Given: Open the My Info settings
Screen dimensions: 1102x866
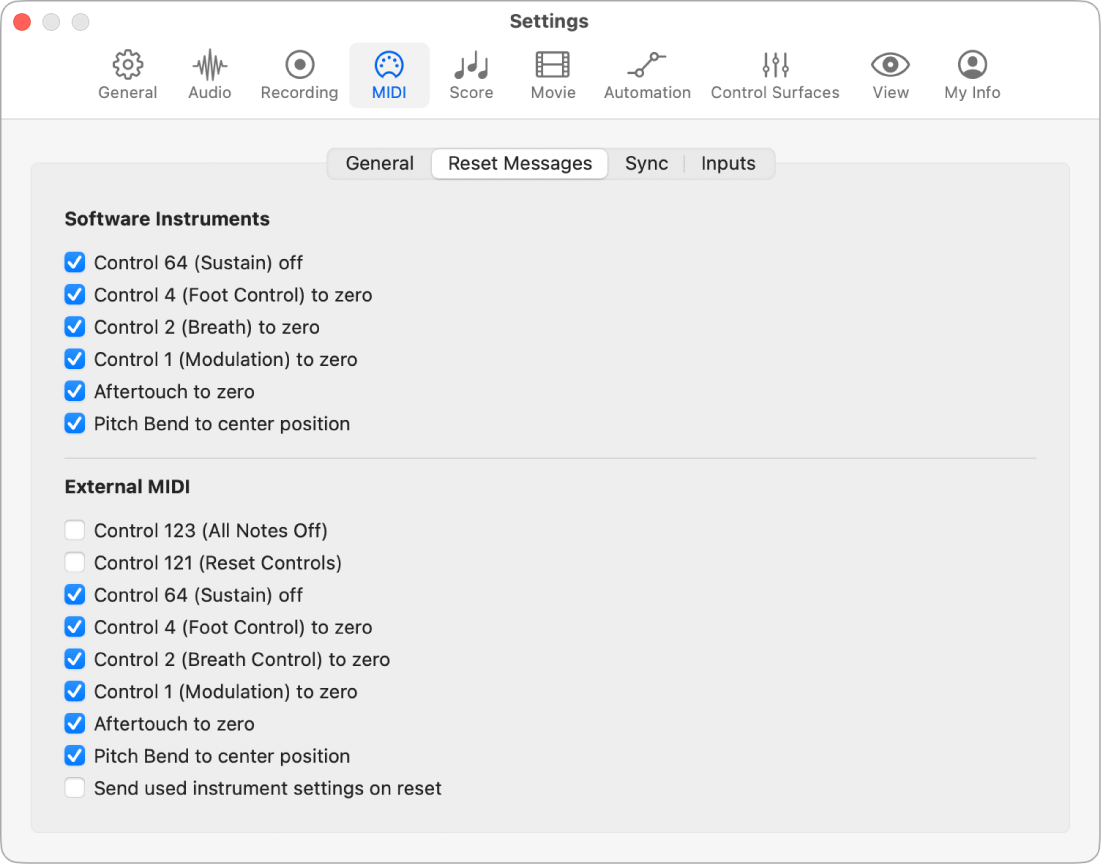Looking at the screenshot, I should tap(971, 72).
